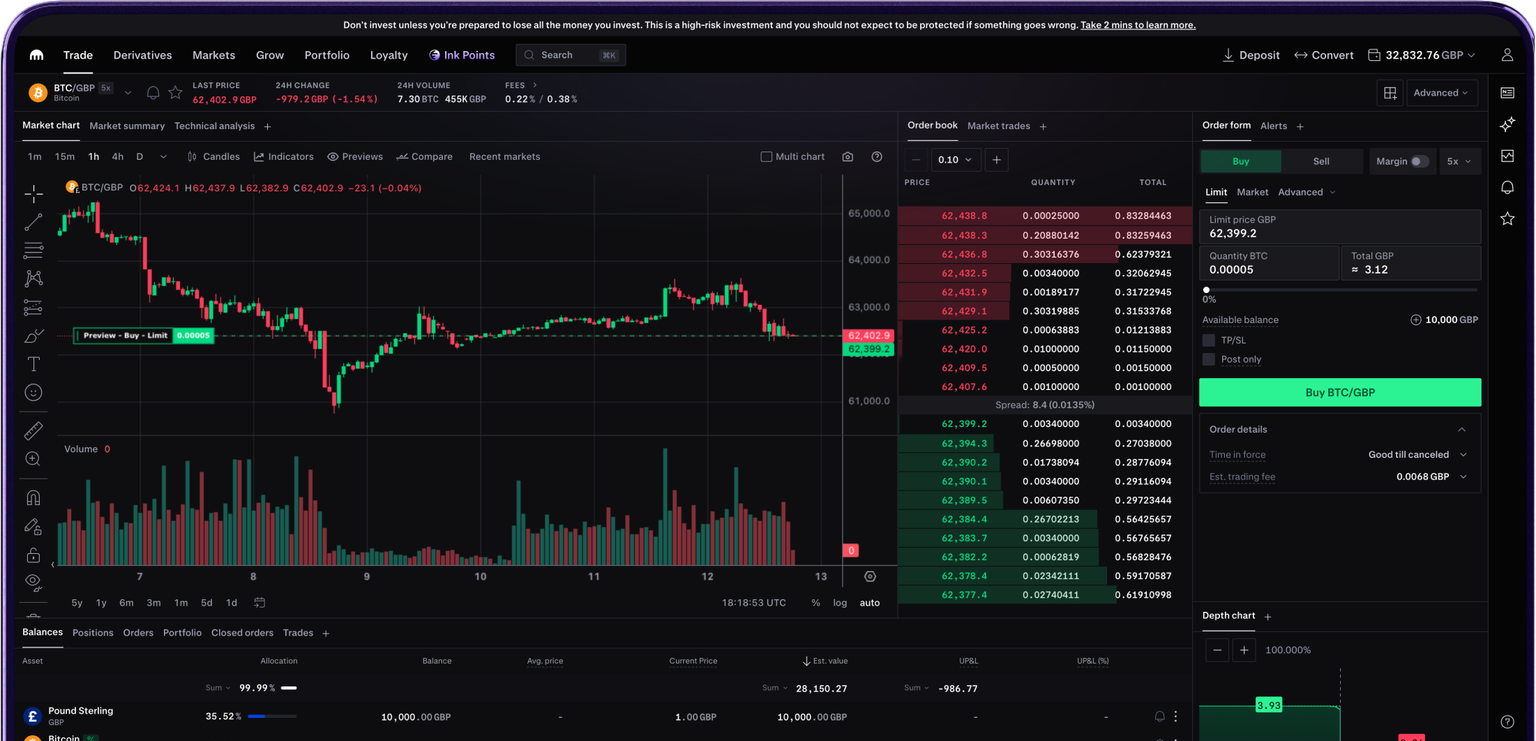Go to the Derivatives menu
This screenshot has height=741, width=1536.
143,55
